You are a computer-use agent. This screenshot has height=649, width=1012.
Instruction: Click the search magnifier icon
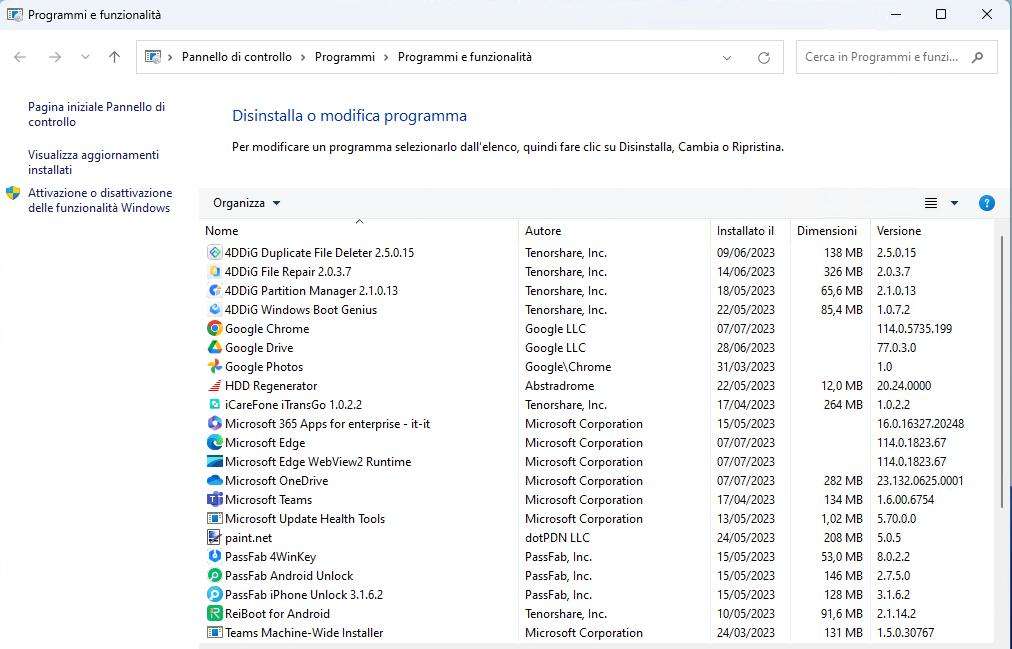tap(978, 57)
